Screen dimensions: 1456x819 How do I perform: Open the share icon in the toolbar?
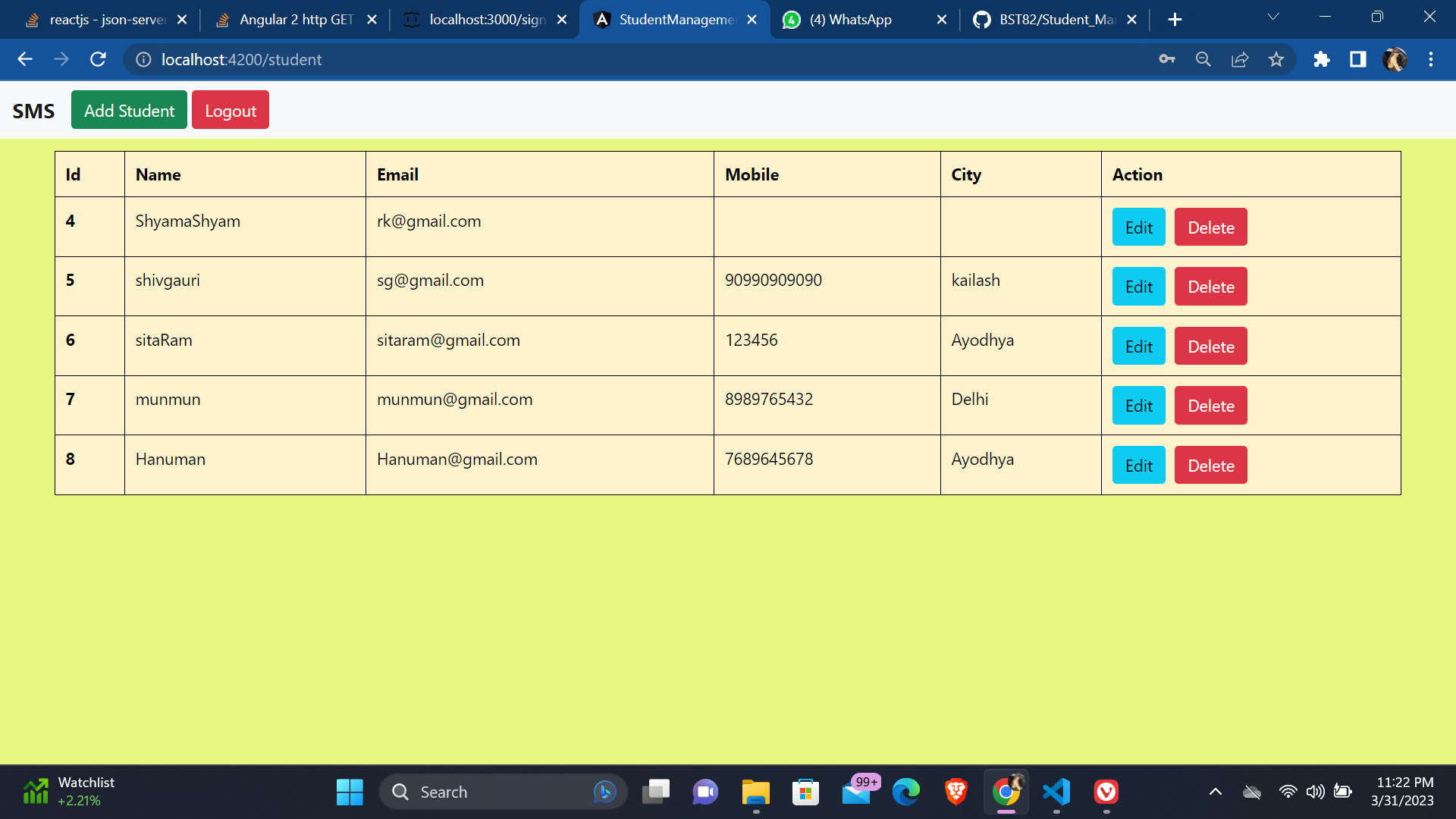(1240, 59)
